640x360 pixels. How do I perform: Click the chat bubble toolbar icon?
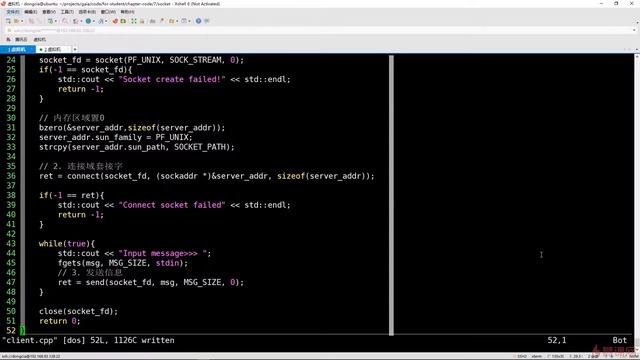point(207,21)
